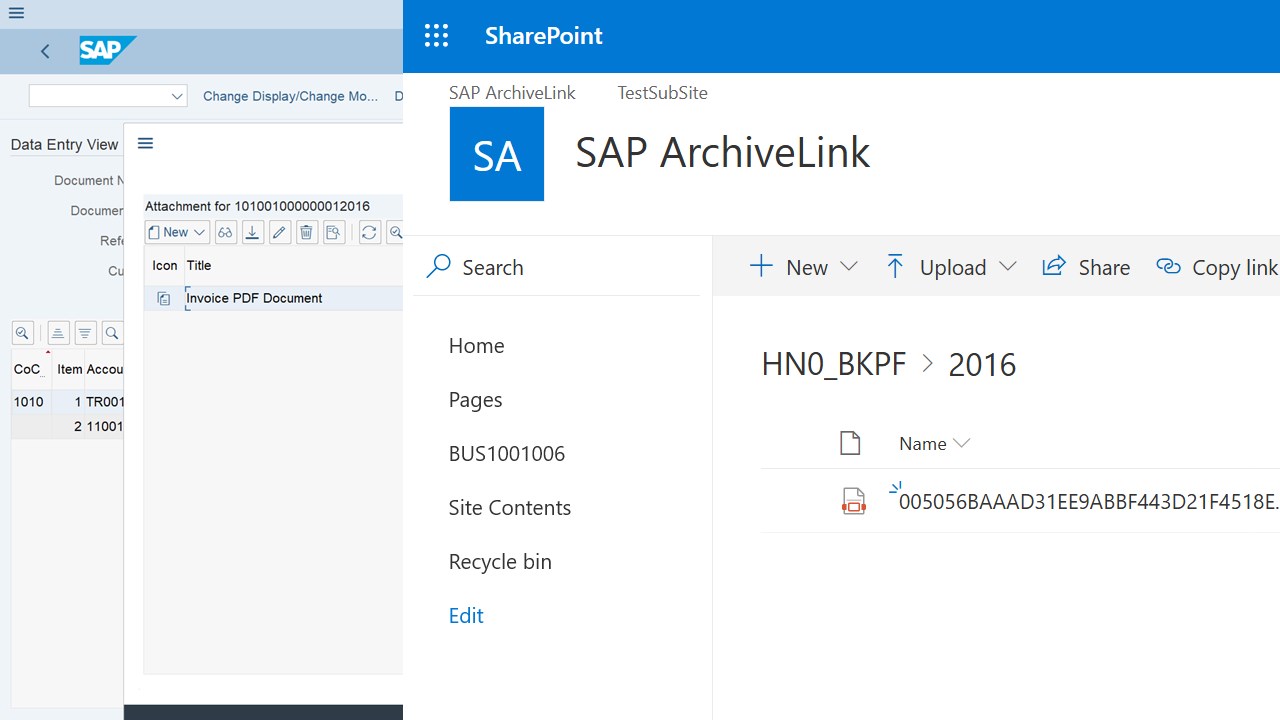Click the Upload button label
The height and width of the screenshot is (720, 1280).
pyautogui.click(x=953, y=268)
